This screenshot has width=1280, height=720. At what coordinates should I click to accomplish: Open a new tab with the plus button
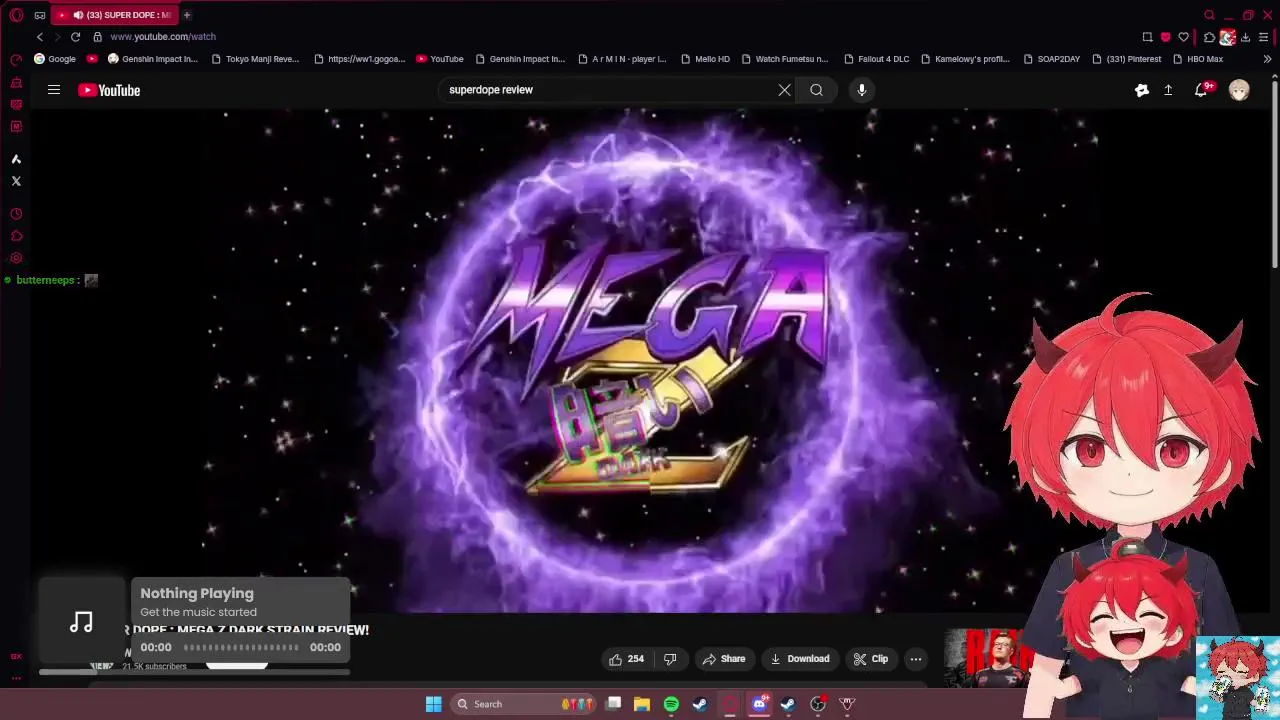click(186, 15)
